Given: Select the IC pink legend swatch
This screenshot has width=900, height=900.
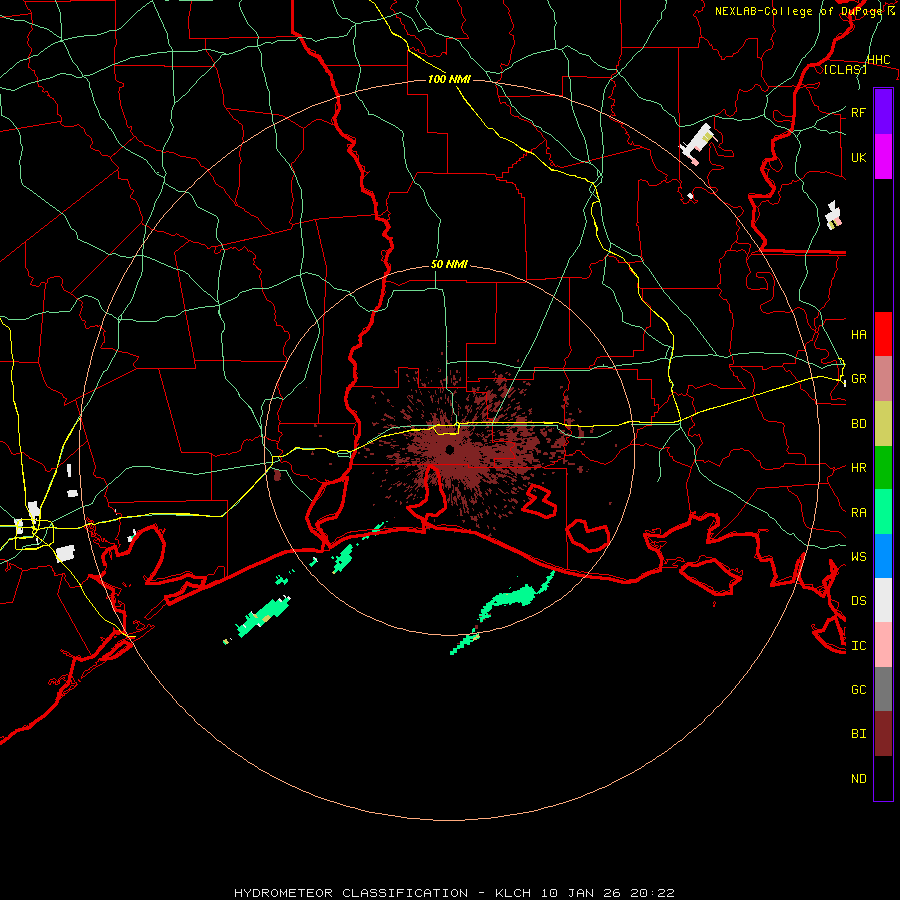Looking at the screenshot, I should (883, 645).
